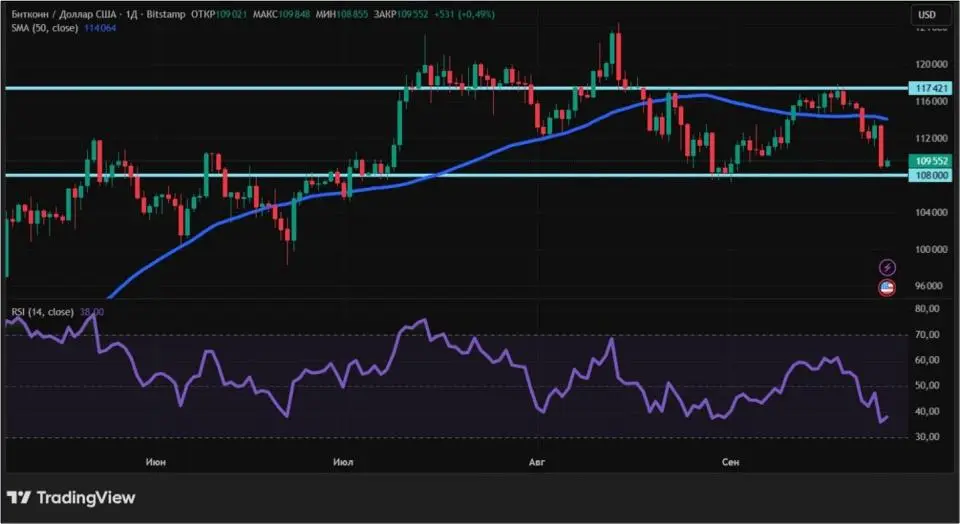Click the 120000 price axis label
The image size is (960, 524).
pyautogui.click(x=931, y=64)
